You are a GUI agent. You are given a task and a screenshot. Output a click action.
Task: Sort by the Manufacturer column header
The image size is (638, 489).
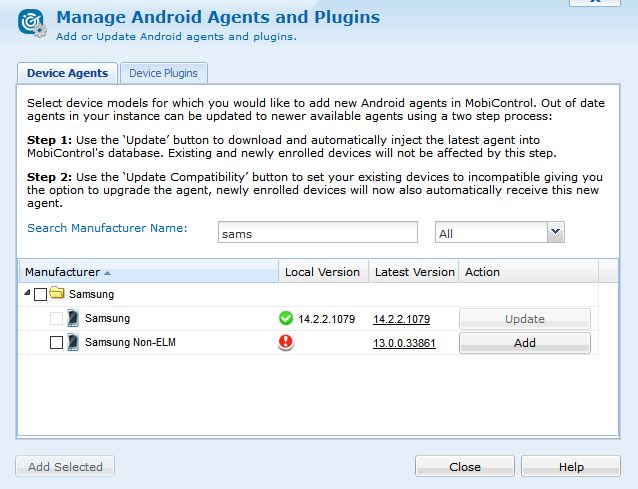pyautogui.click(x=62, y=272)
